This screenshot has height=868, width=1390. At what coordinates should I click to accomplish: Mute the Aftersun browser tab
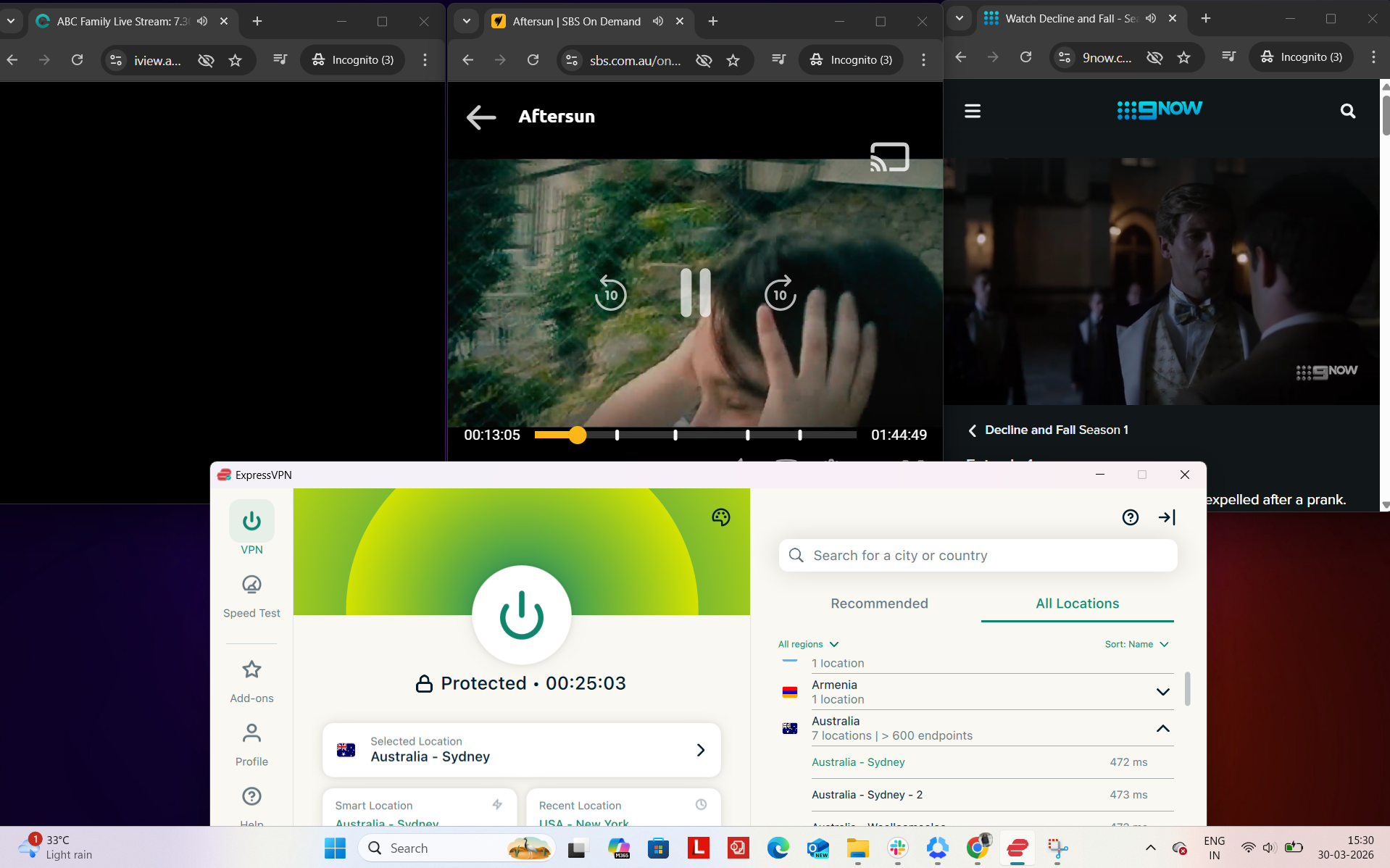[x=659, y=21]
